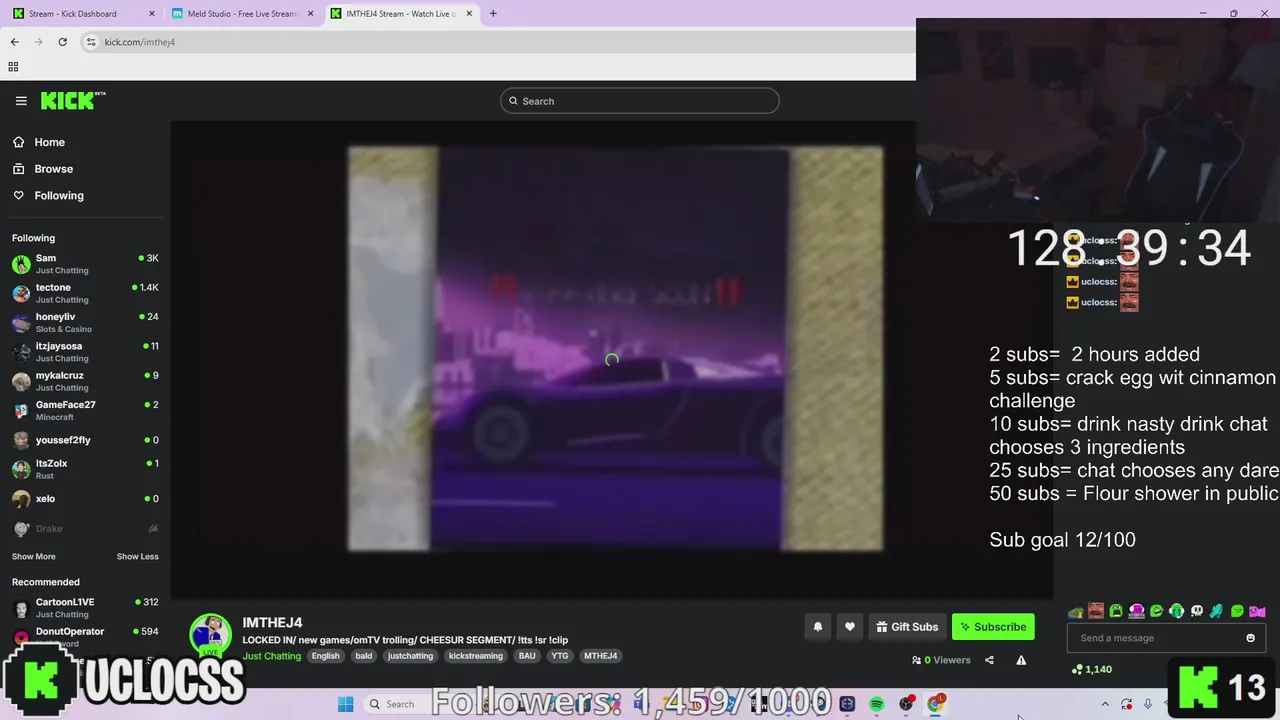Click the Gift Subs button
The image size is (1280, 720).
(x=907, y=627)
